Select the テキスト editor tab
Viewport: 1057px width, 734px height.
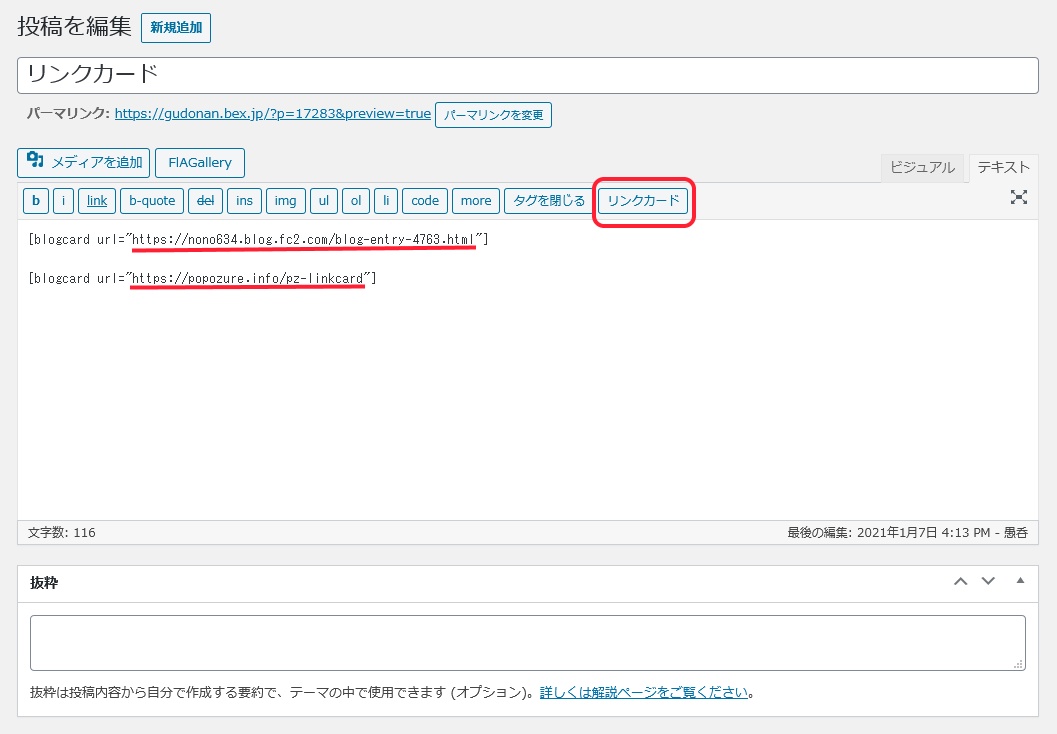1003,168
